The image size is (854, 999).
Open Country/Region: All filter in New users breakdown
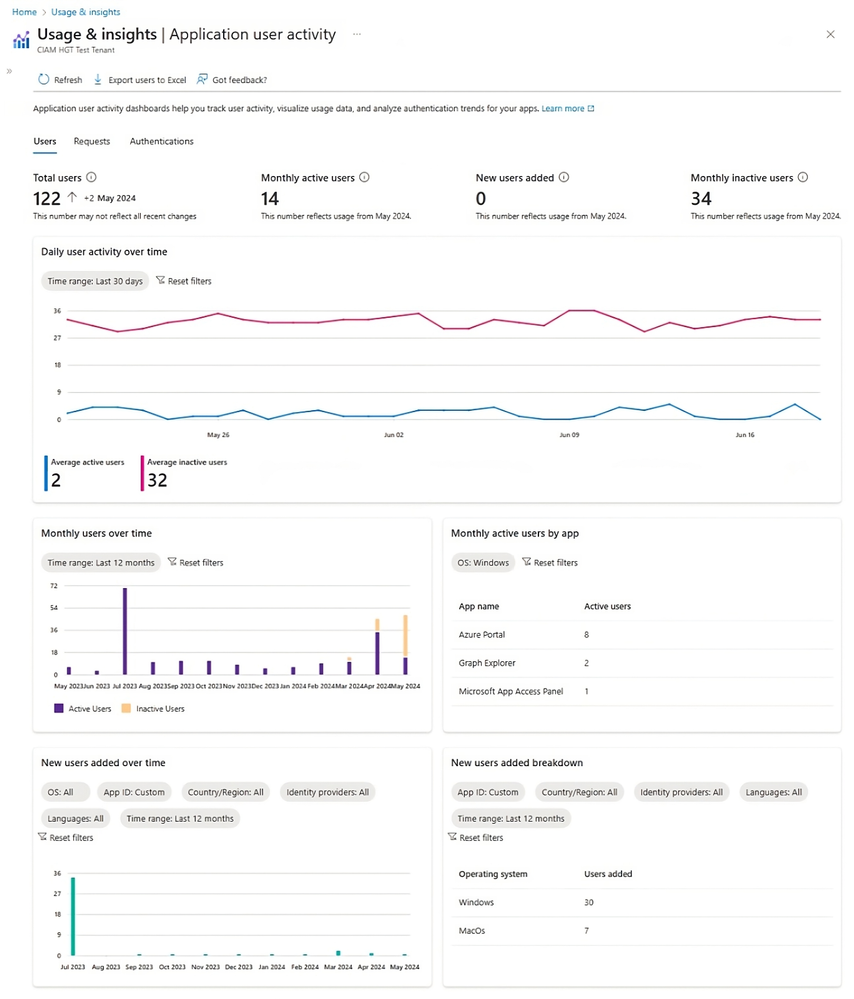click(579, 792)
